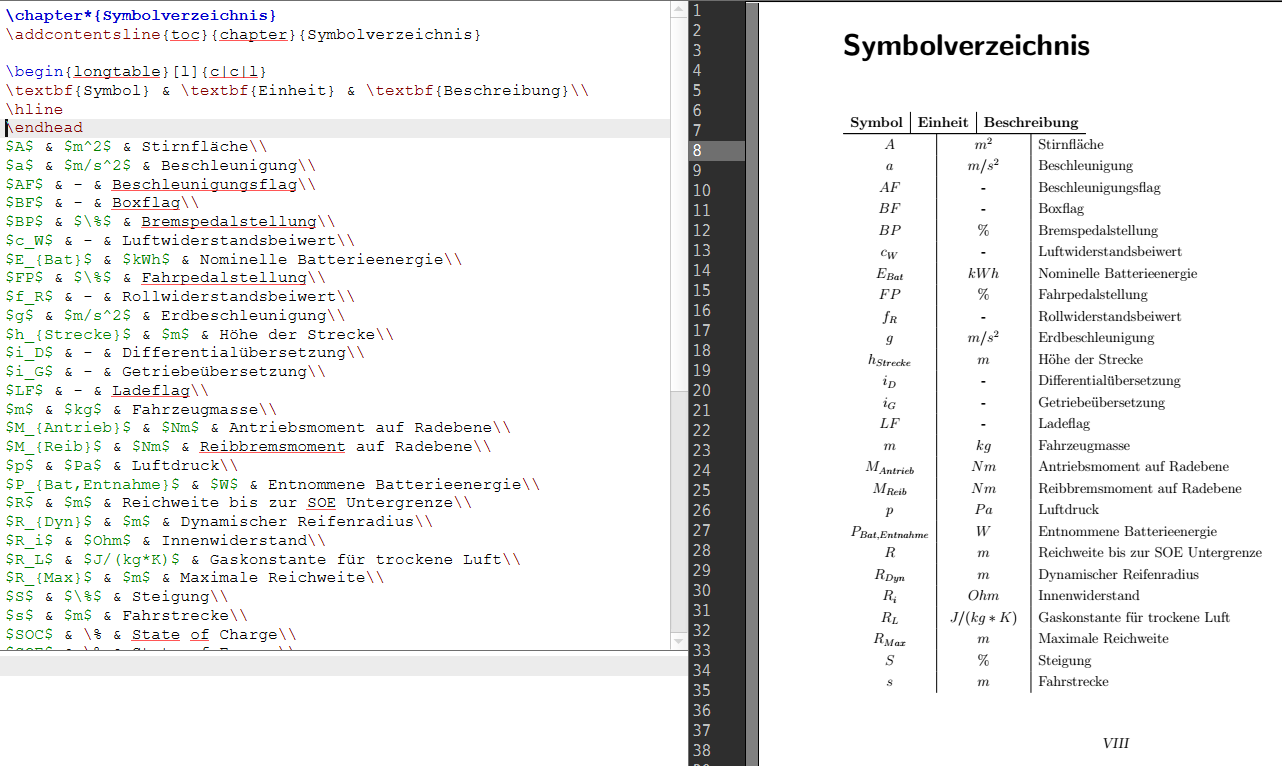
Task: Click the Symbolverzeichnis heading in PDF preview
Action: [965, 46]
